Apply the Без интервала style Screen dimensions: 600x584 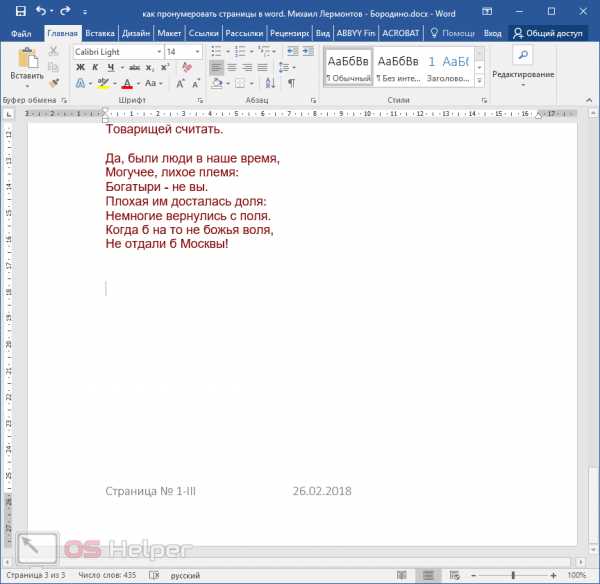coord(398,67)
